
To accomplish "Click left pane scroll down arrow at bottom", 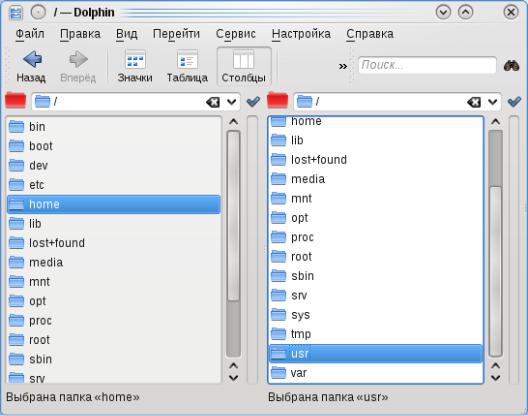I will point(233,378).
